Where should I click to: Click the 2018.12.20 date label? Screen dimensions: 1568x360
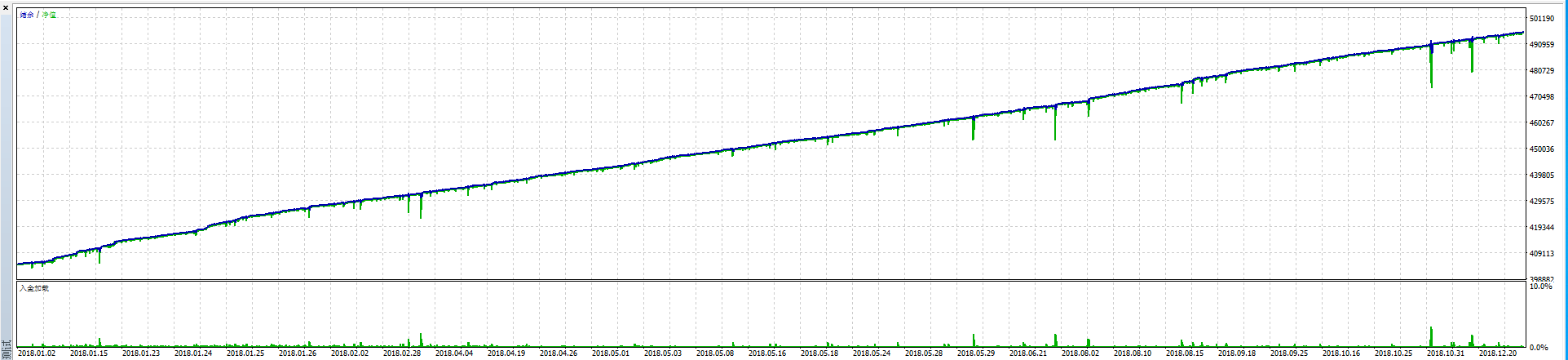pyautogui.click(x=1498, y=353)
